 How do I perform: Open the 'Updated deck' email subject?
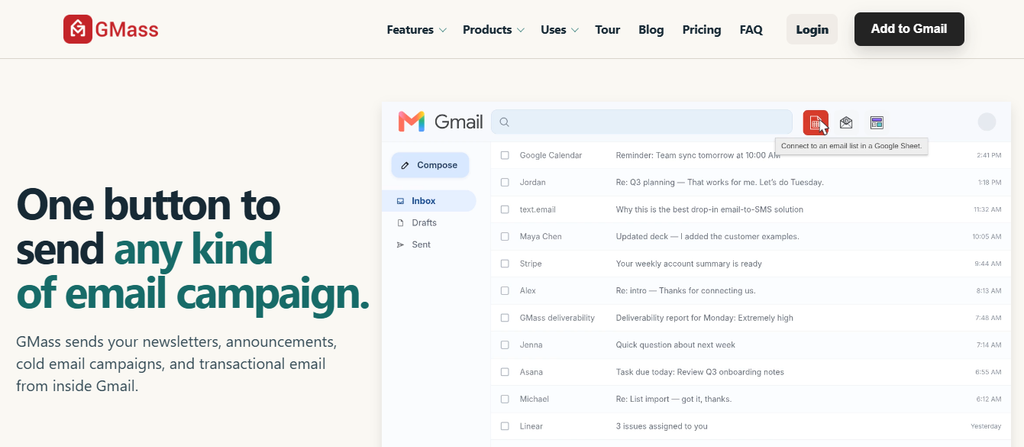(x=707, y=237)
